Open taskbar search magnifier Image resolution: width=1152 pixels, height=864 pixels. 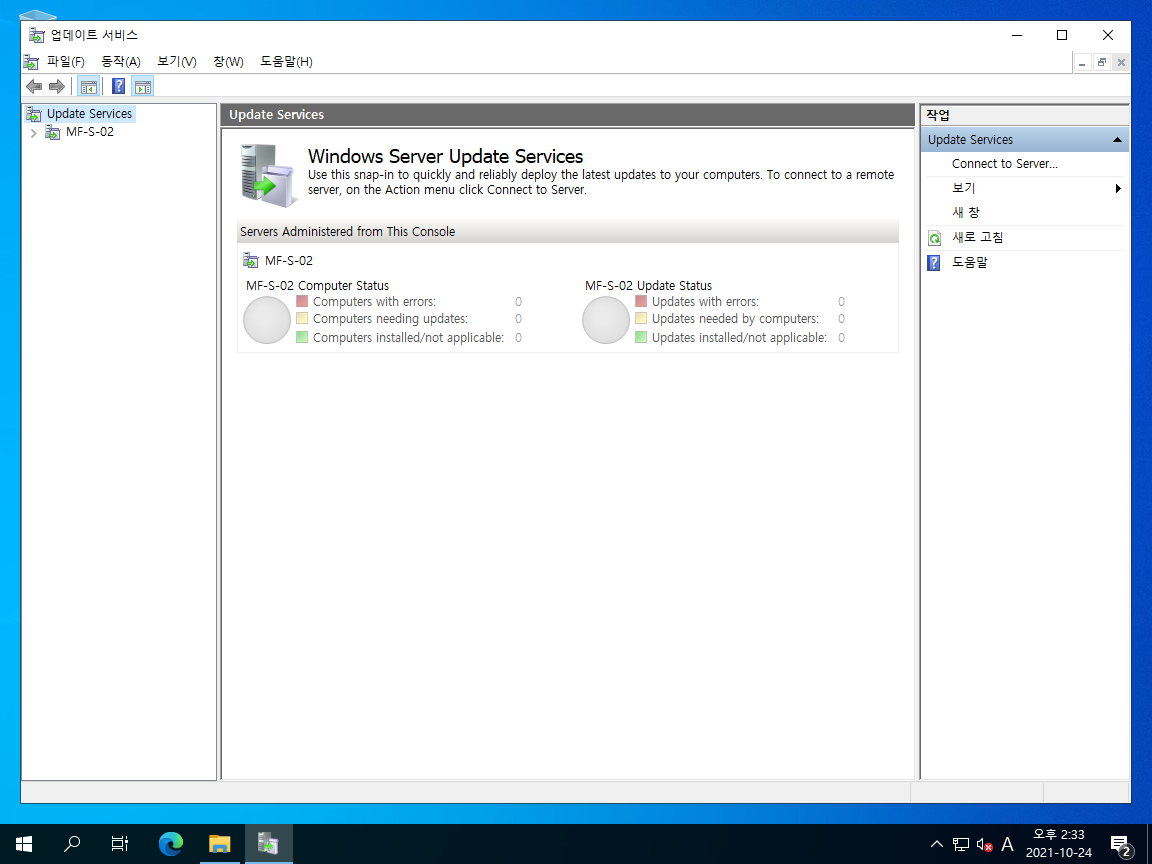(72, 844)
